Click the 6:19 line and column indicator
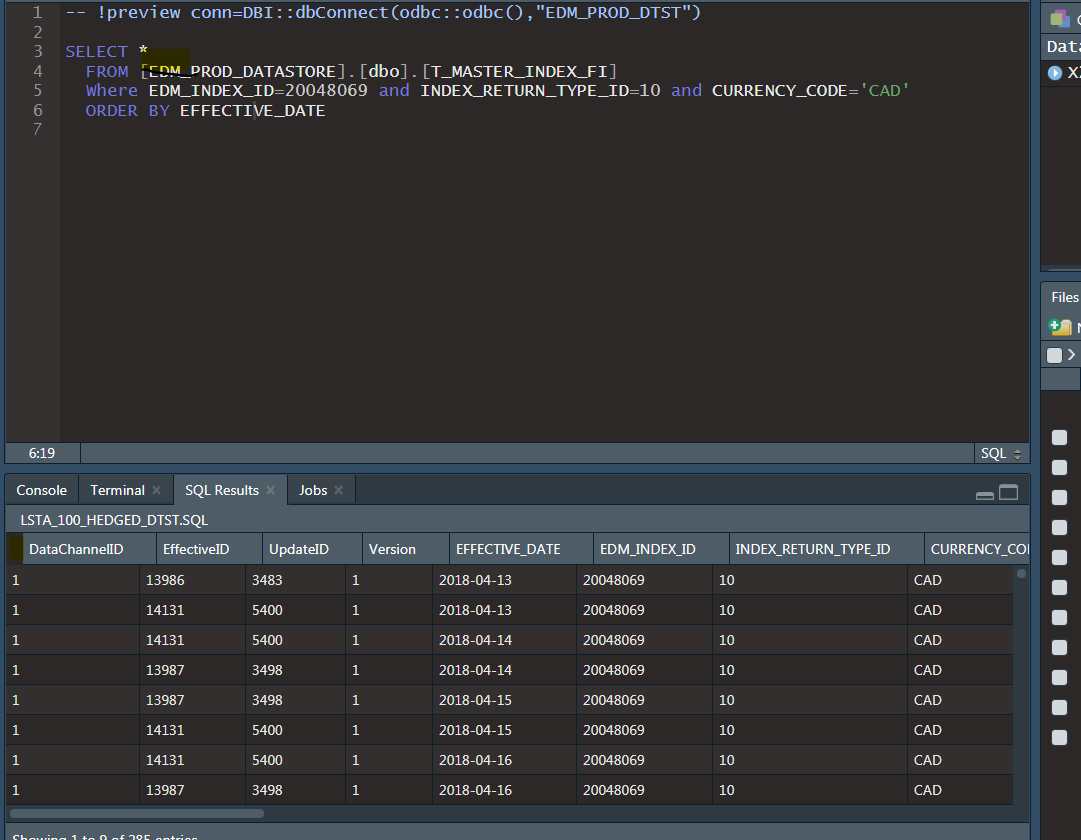This screenshot has height=840, width=1081. point(41,453)
